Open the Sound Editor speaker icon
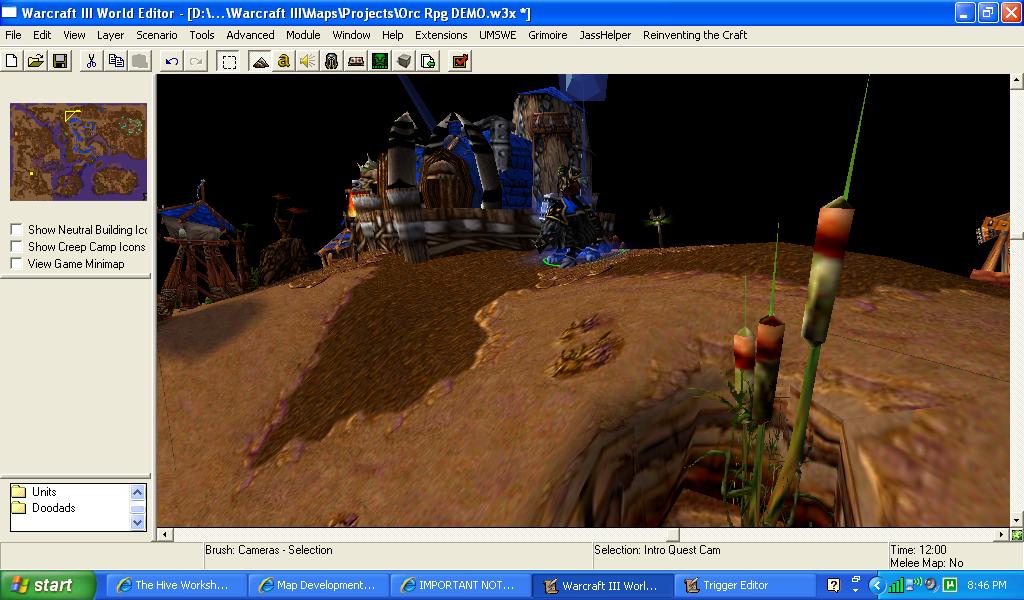 307,61
